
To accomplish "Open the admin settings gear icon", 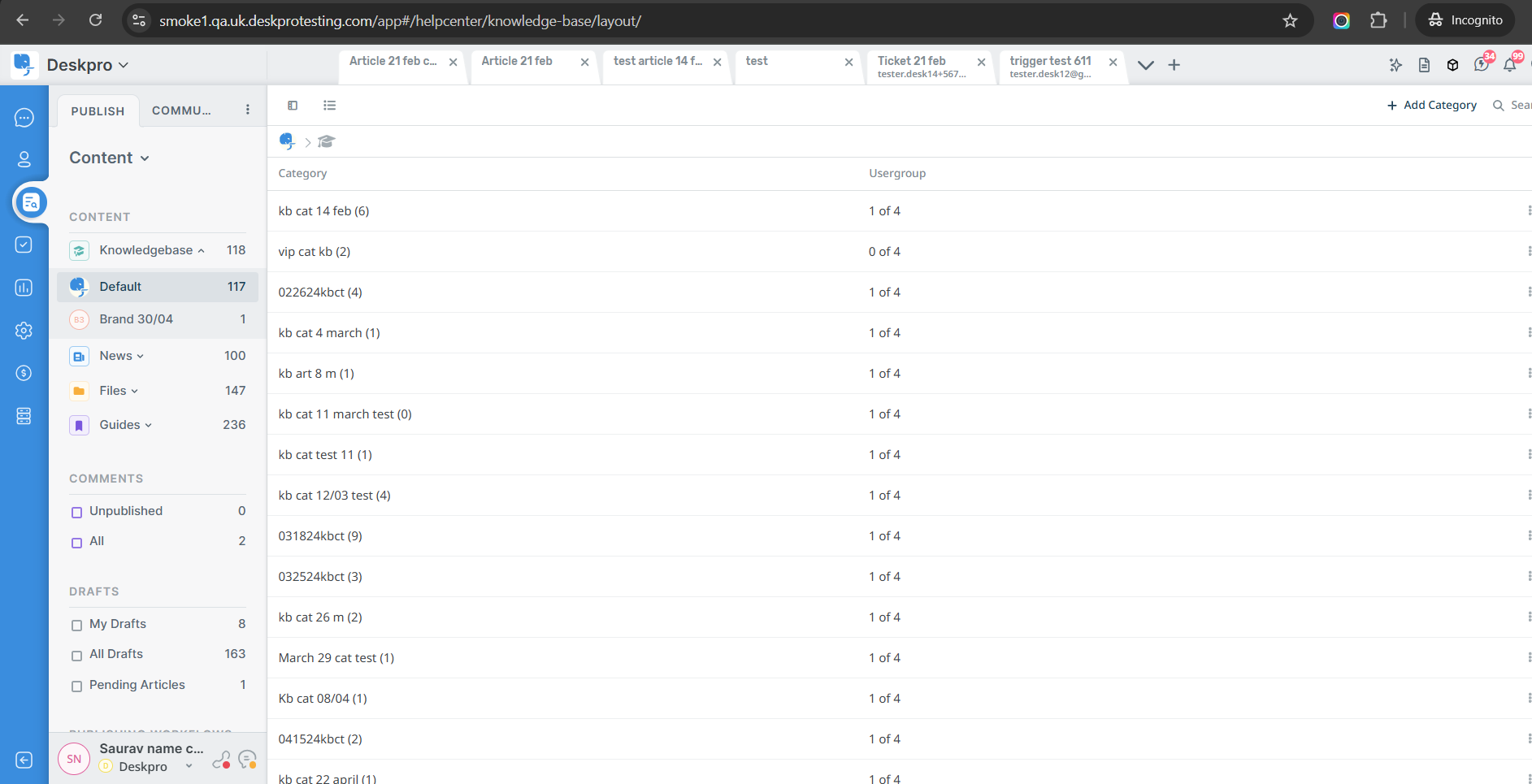I will [24, 331].
